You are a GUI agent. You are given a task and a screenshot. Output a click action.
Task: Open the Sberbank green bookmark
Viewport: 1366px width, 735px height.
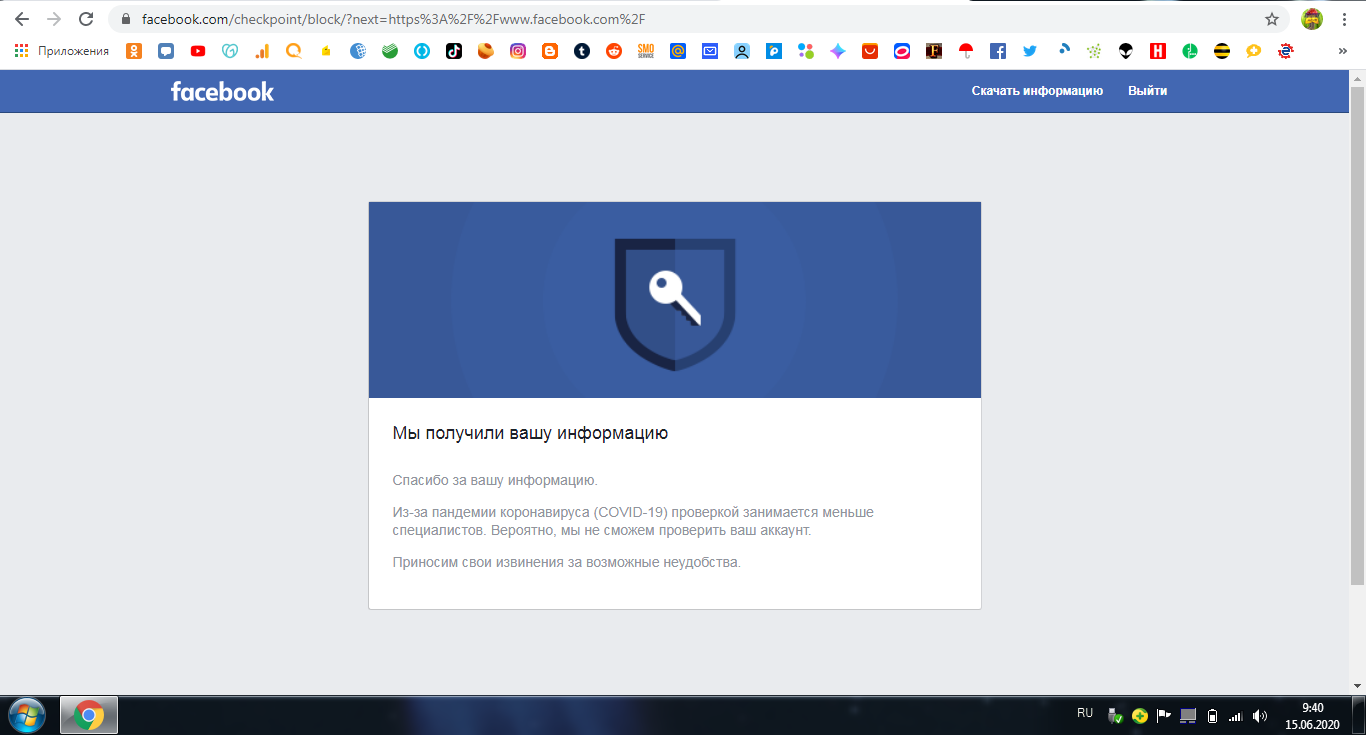[x=390, y=51]
